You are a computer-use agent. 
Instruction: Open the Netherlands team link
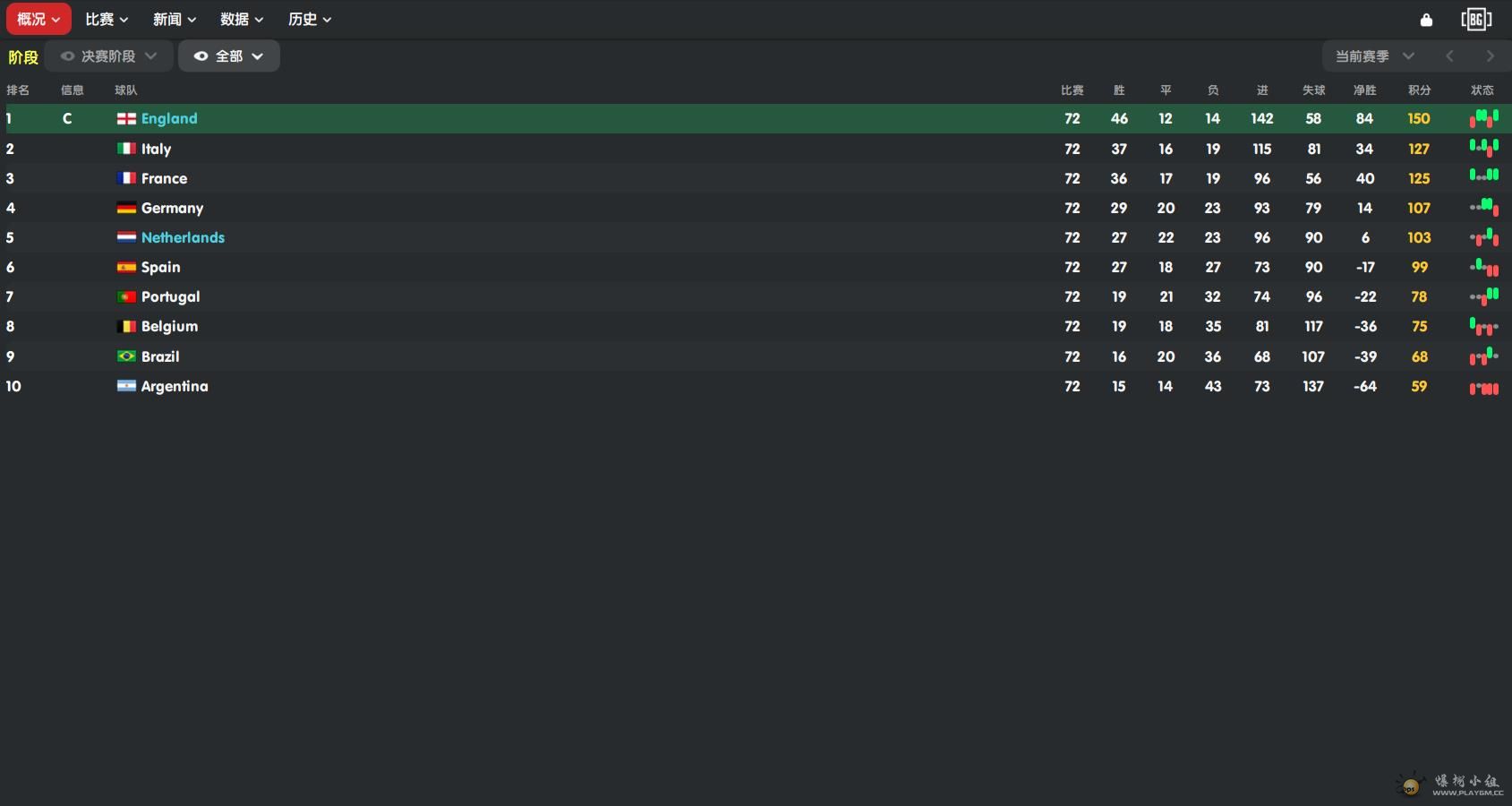click(183, 237)
